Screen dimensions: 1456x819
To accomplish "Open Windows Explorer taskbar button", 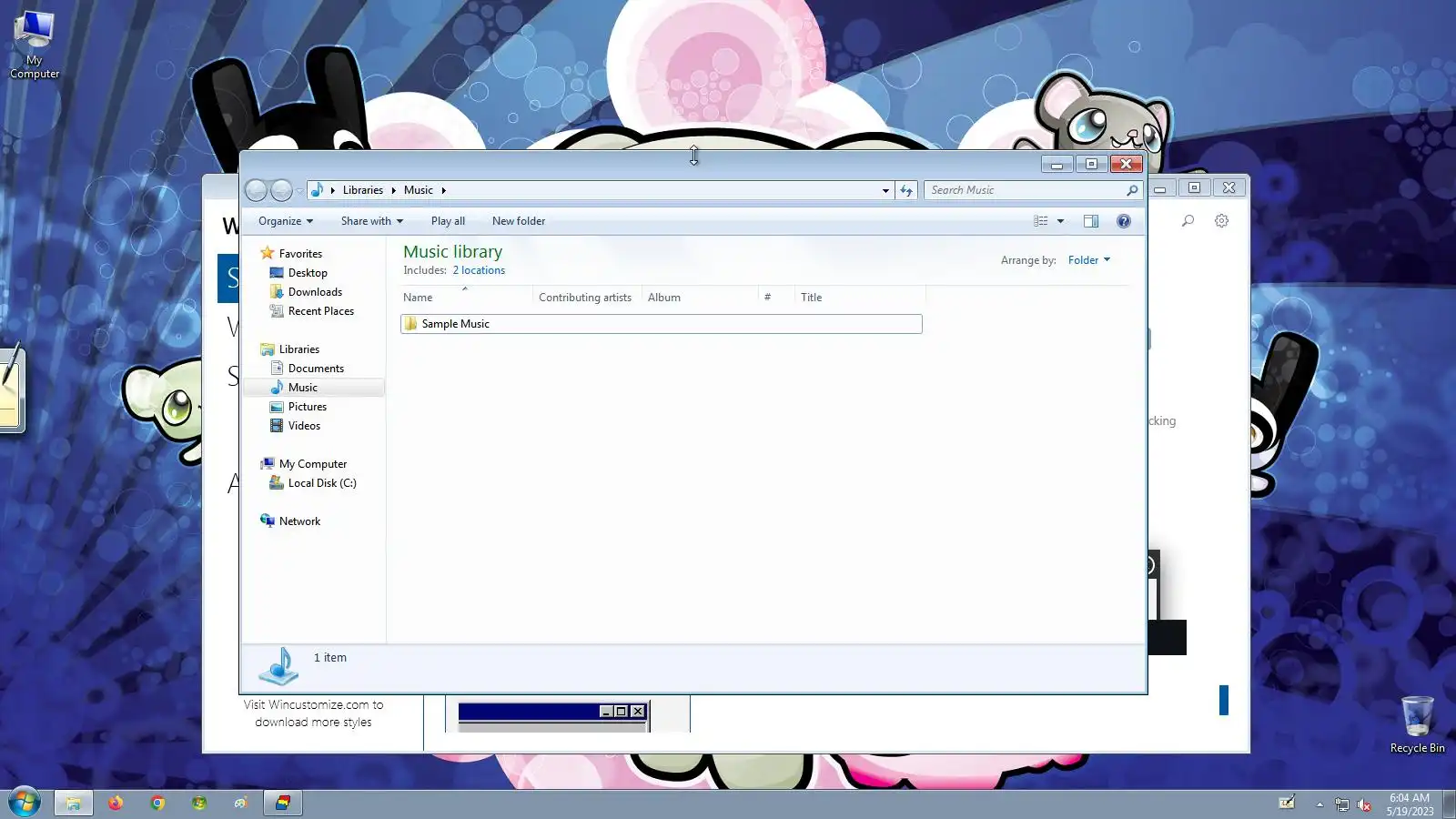I will click(74, 803).
